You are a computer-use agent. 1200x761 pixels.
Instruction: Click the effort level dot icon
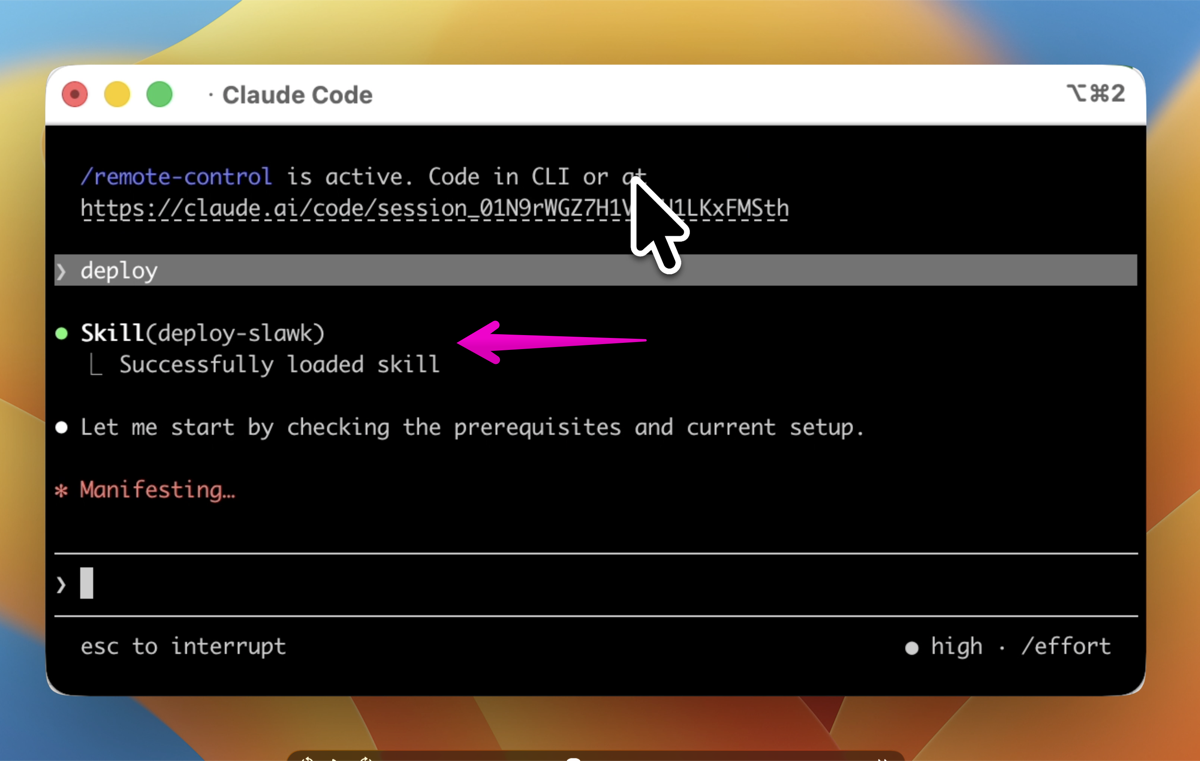[x=912, y=648]
